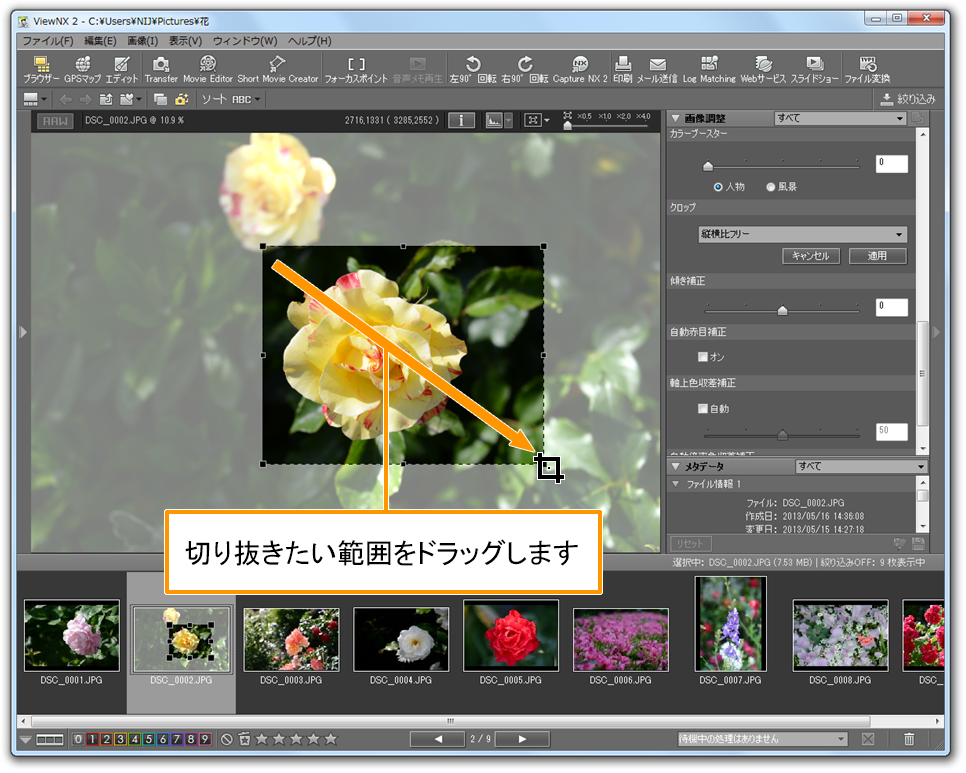The image size is (966, 773).
Task: Open image in Capture NX 2
Action: point(580,70)
